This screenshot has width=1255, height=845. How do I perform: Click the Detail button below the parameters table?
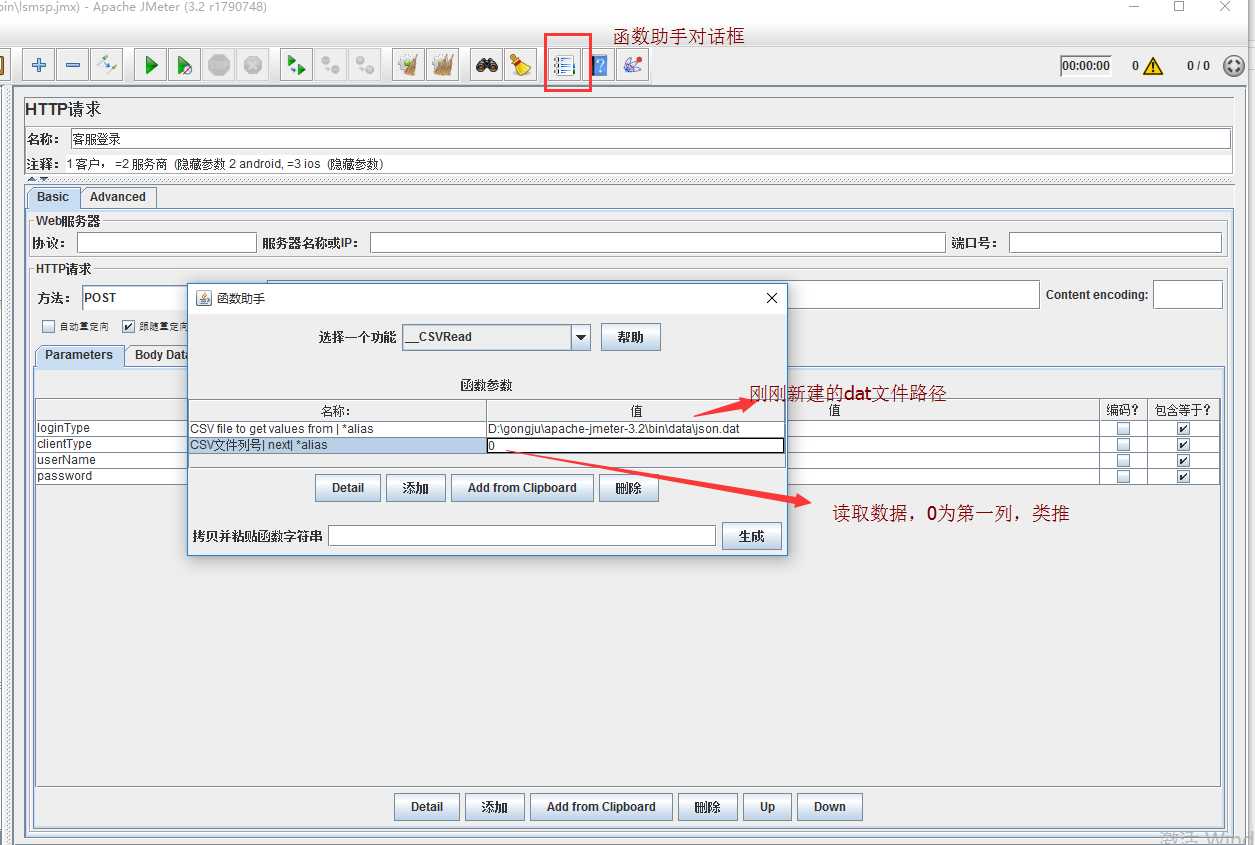click(x=427, y=807)
